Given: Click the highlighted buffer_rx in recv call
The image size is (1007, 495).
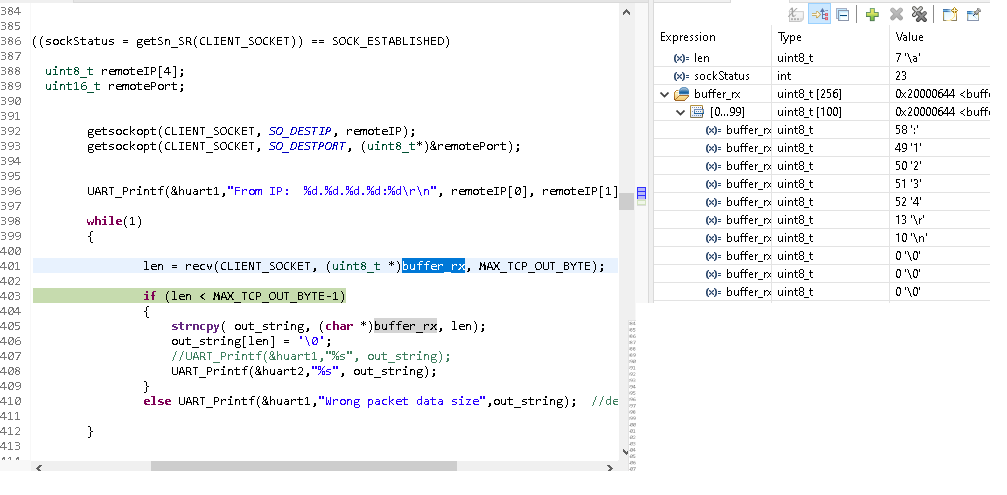Looking at the screenshot, I should point(433,266).
